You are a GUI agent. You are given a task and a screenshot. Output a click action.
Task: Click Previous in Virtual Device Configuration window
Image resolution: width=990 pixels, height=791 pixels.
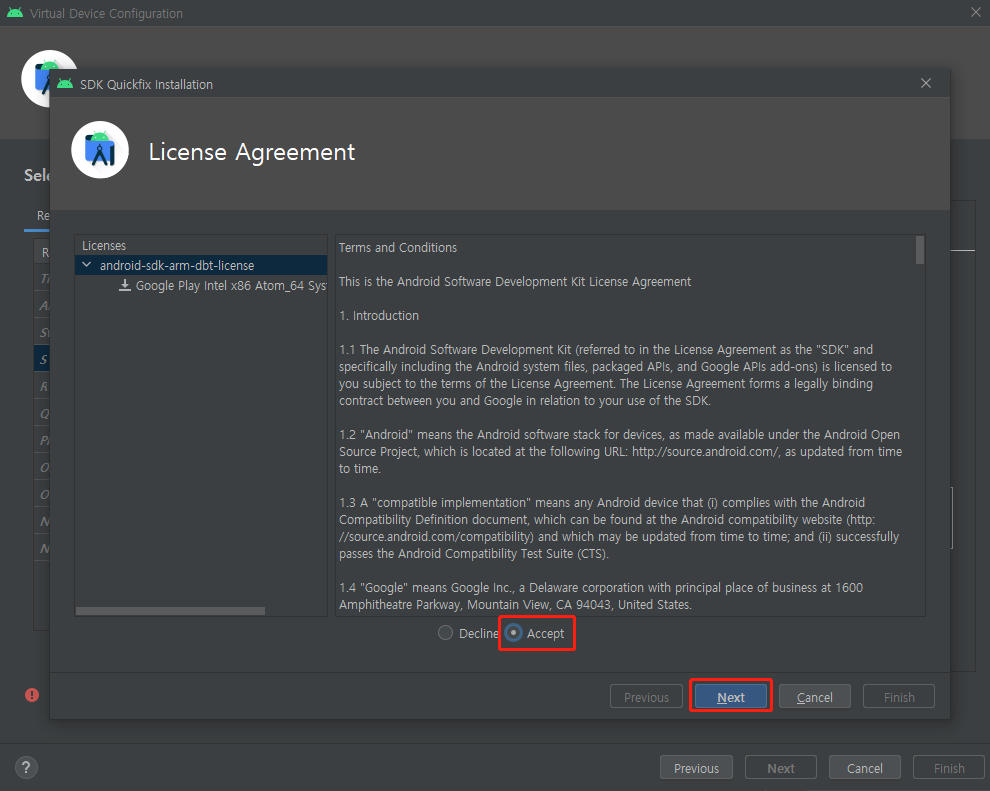coord(696,768)
